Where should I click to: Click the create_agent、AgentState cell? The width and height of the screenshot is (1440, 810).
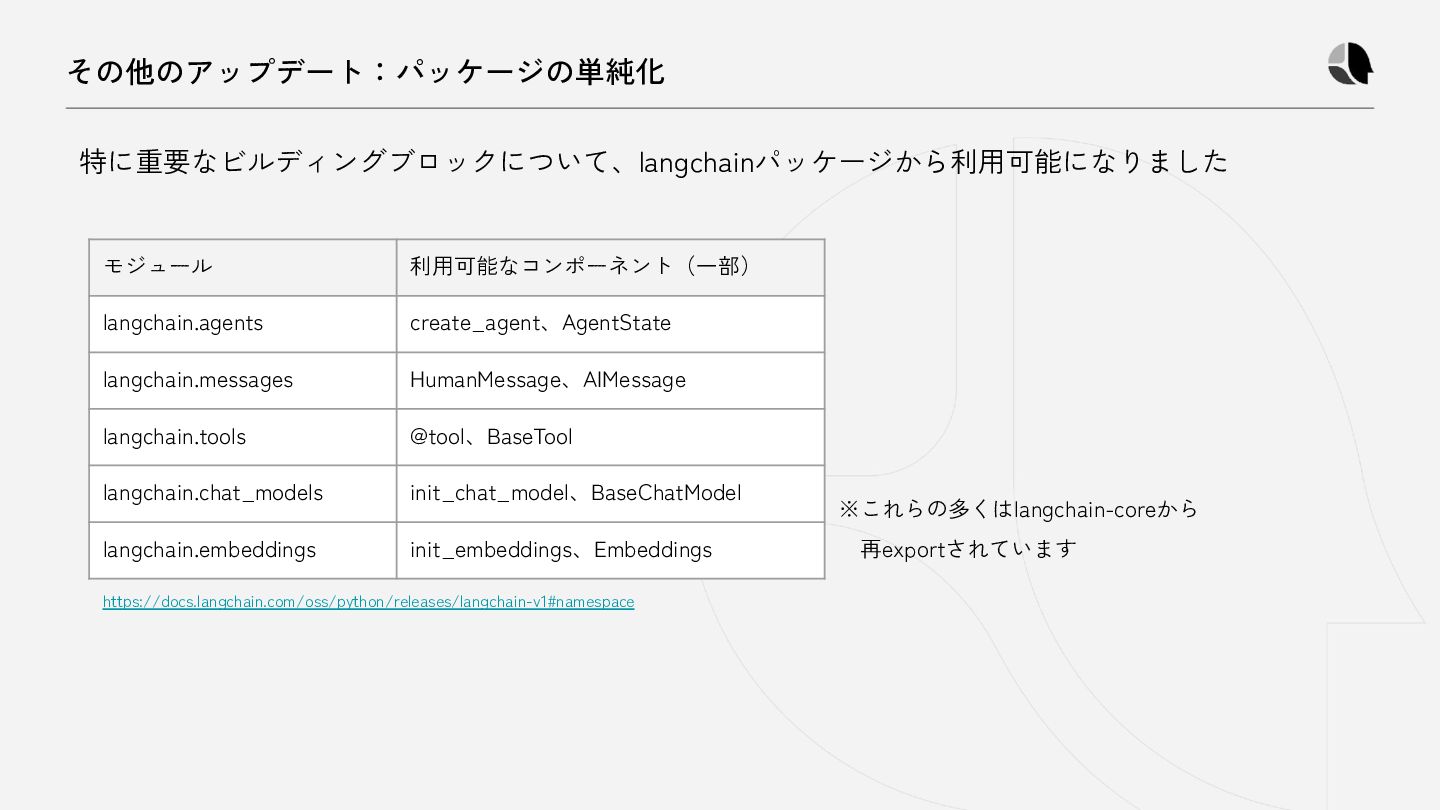coord(610,323)
